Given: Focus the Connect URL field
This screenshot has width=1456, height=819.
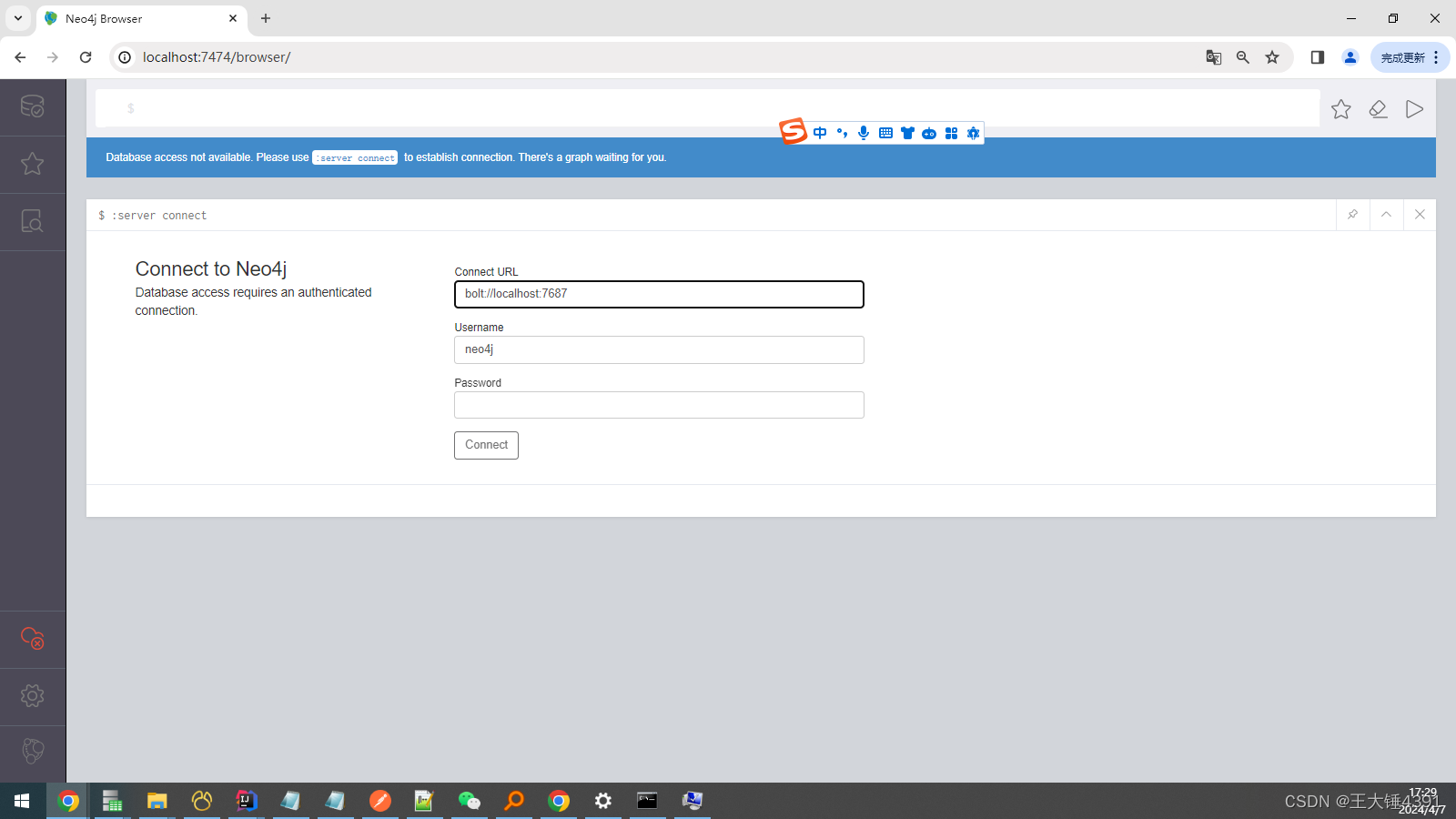Looking at the screenshot, I should [x=659, y=294].
